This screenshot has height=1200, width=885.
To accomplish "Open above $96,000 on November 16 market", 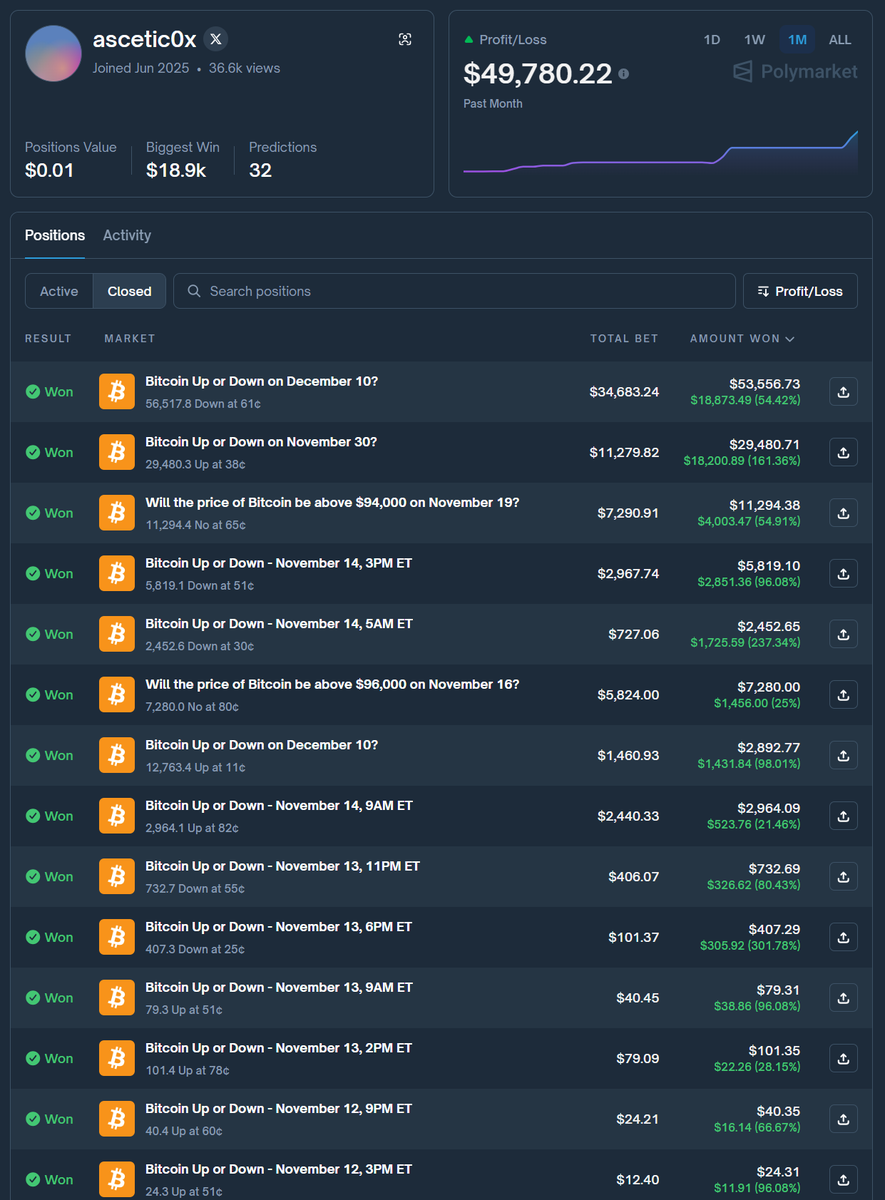I will coord(332,685).
